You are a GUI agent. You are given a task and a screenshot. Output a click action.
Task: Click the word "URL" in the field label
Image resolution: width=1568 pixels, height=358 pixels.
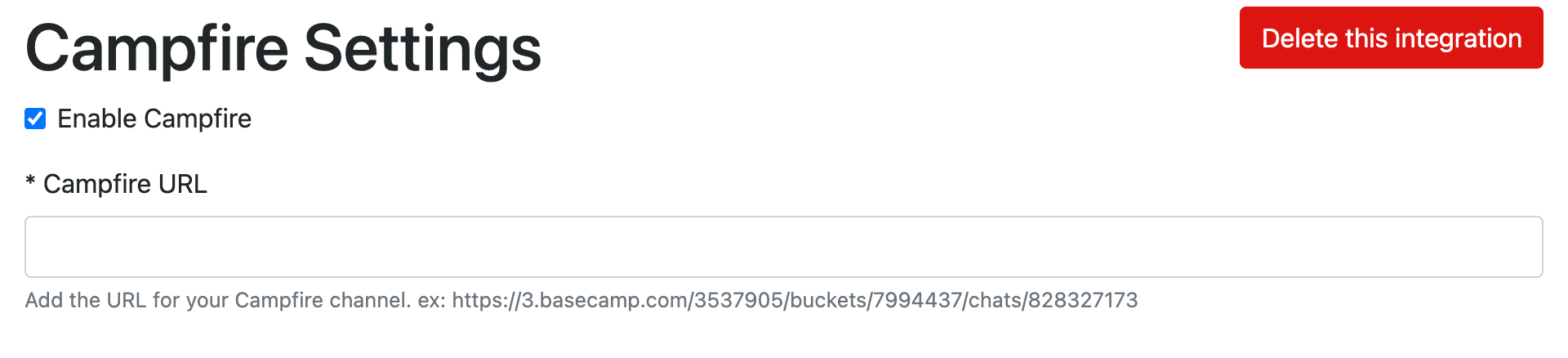click(x=182, y=185)
